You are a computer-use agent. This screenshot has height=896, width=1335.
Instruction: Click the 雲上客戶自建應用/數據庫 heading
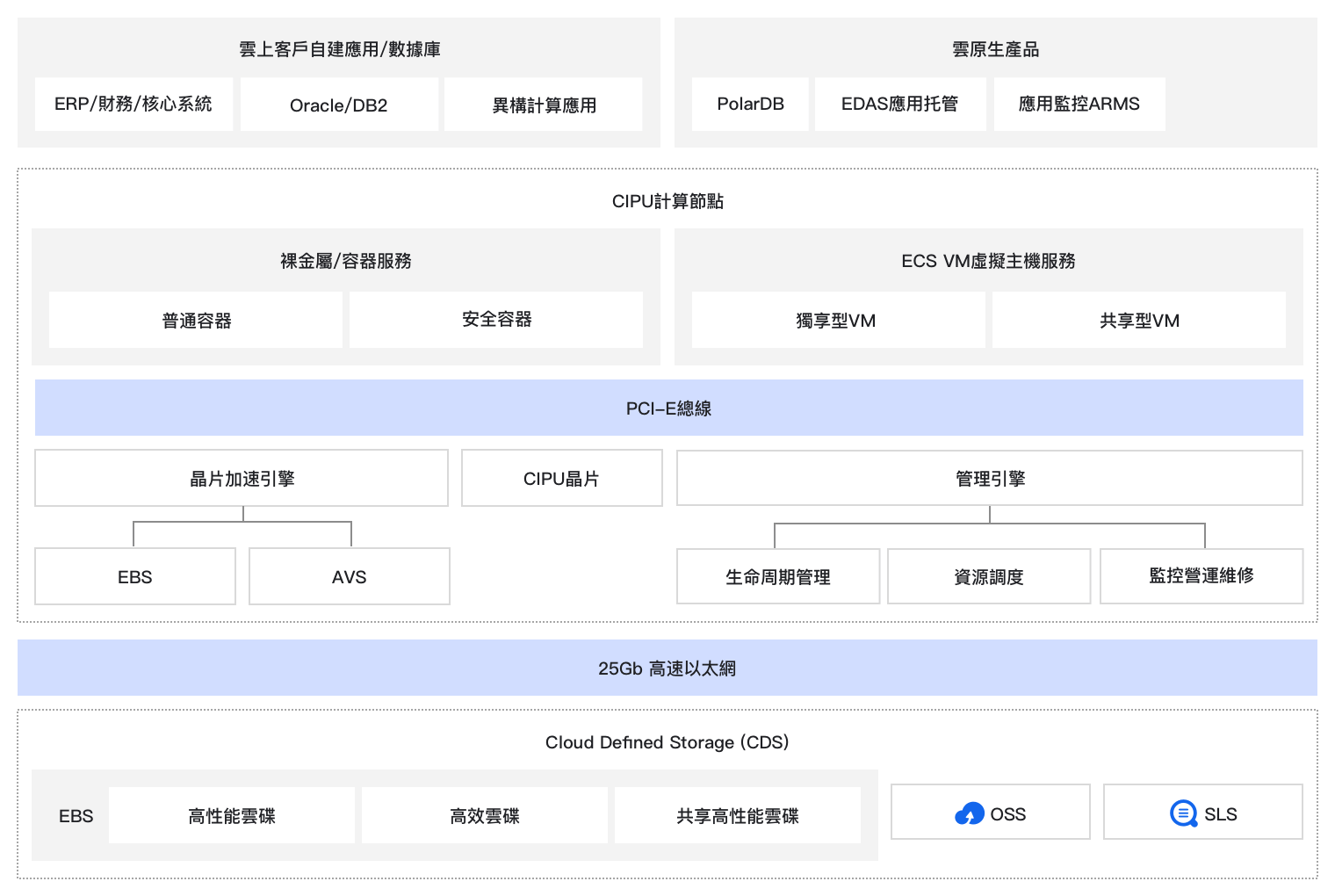340,49
